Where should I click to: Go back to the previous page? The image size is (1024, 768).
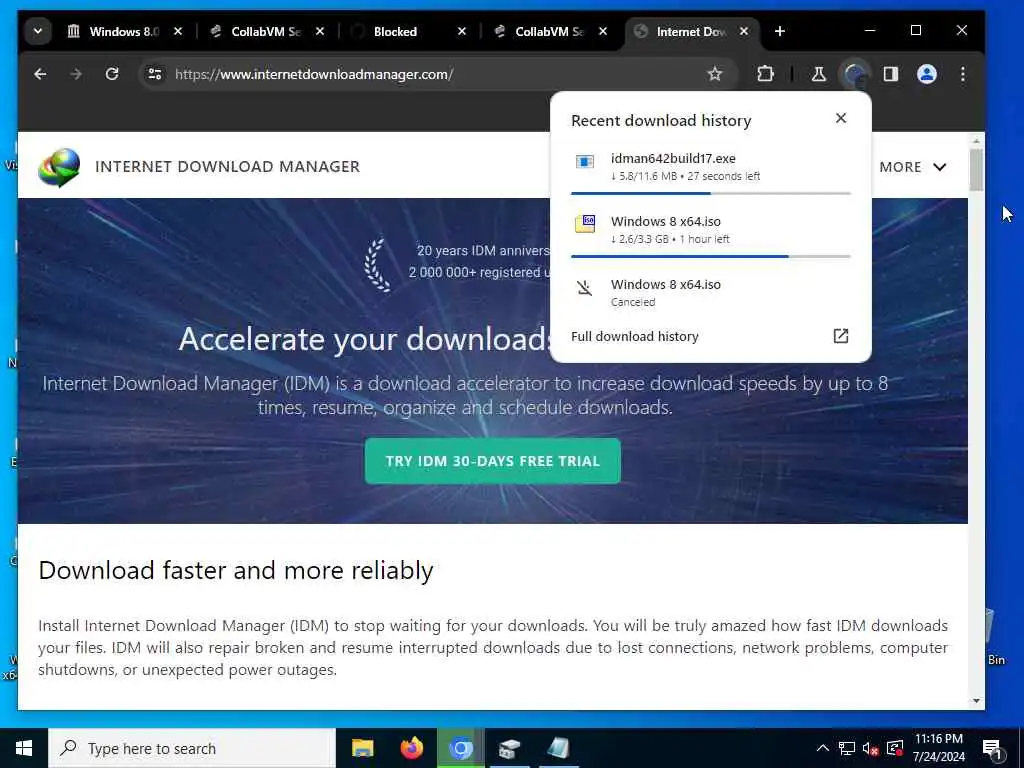tap(40, 74)
